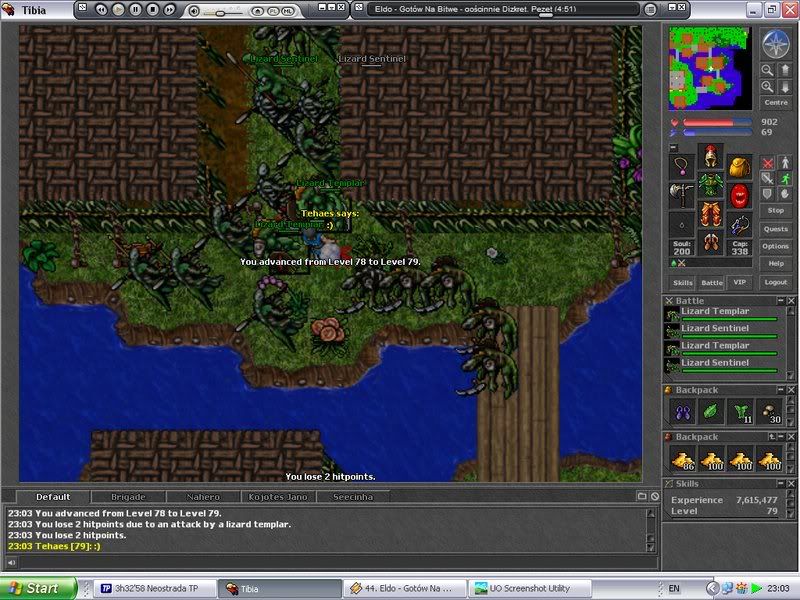Click the ignore/close channel icon
Image resolution: width=800 pixels, height=600 pixels.
[x=655, y=496]
